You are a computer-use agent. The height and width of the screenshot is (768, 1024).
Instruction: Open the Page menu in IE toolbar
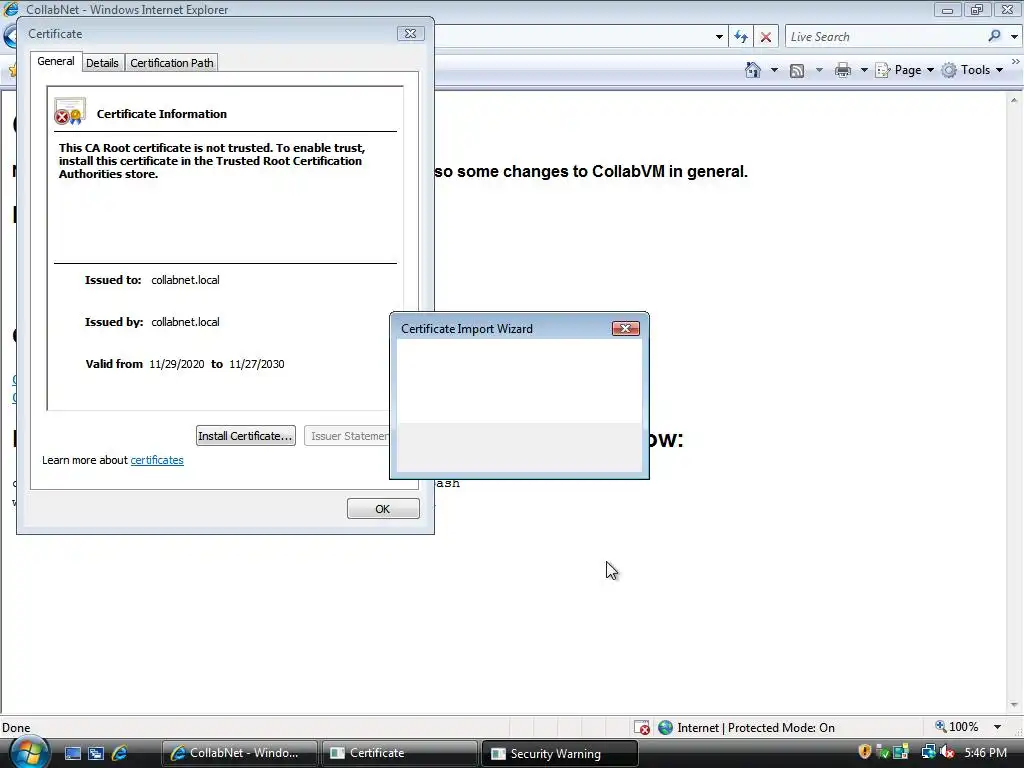(x=904, y=70)
